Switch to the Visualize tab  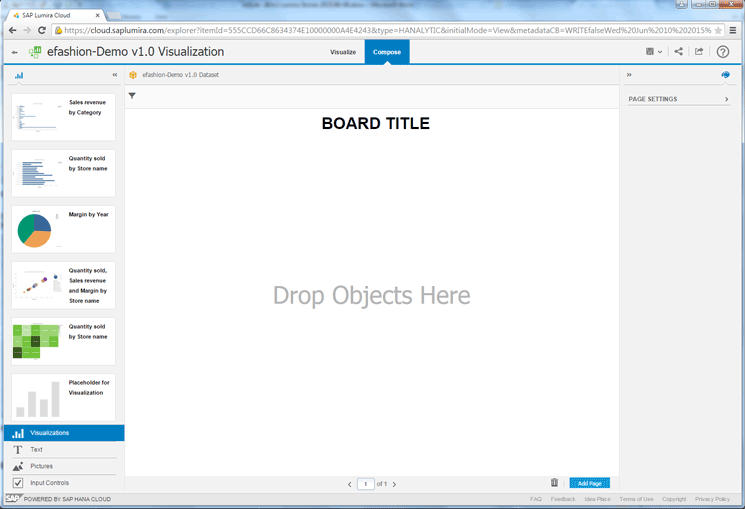(343, 52)
